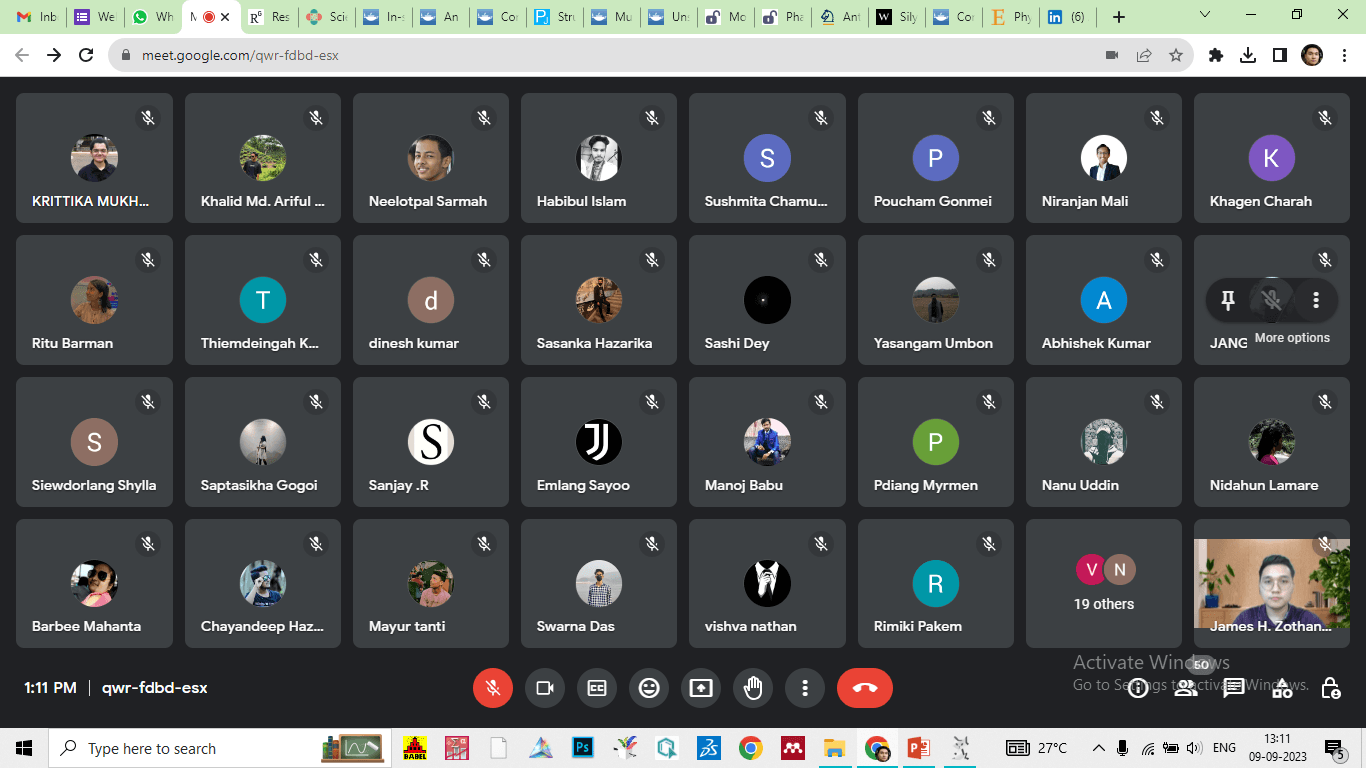Turn on closed captions
Image resolution: width=1366 pixels, height=768 pixels.
pyautogui.click(x=597, y=688)
